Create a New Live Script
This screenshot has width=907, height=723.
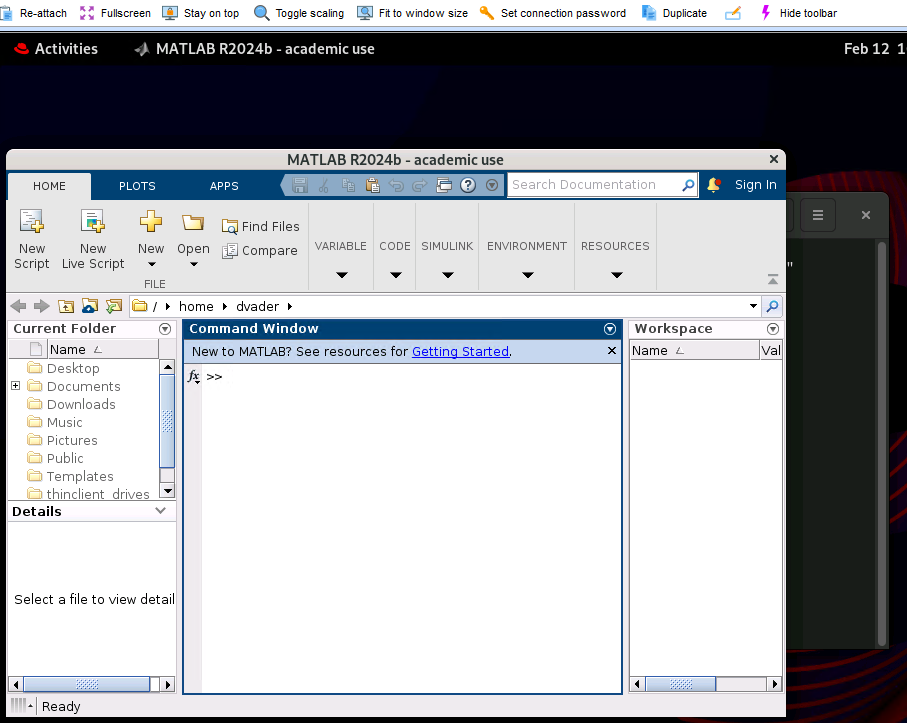pyautogui.click(x=93, y=239)
